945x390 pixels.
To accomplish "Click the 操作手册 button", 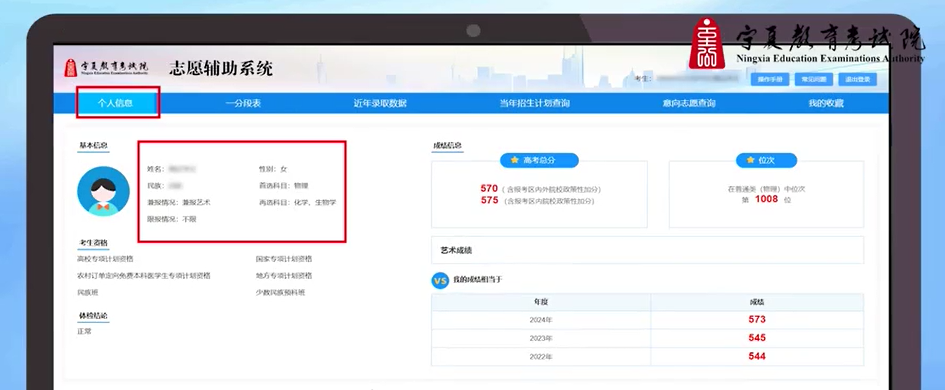I will (770, 79).
